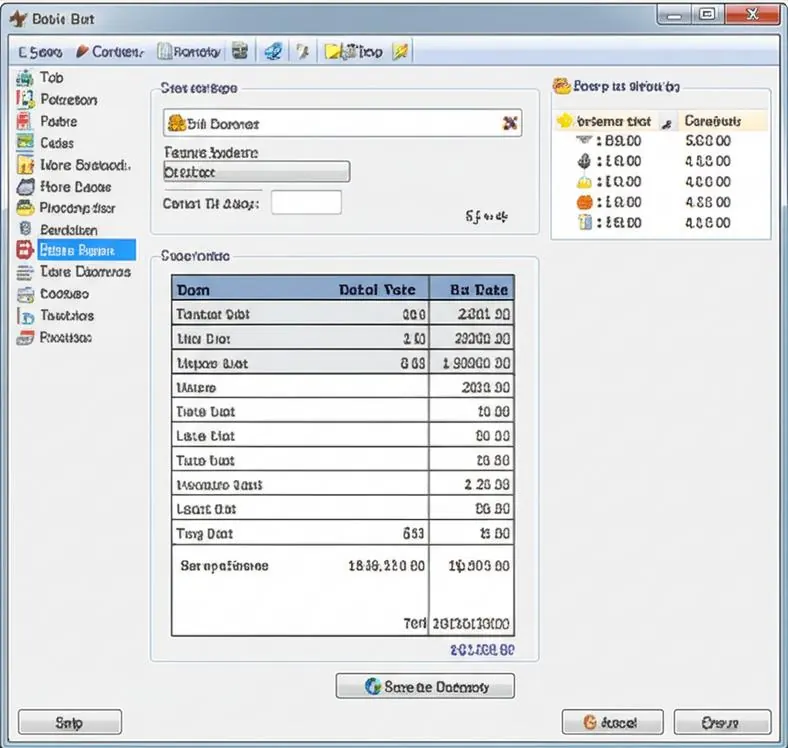Focus the Conat Tif Aaoz input box
788x748 pixels.
coord(307,202)
